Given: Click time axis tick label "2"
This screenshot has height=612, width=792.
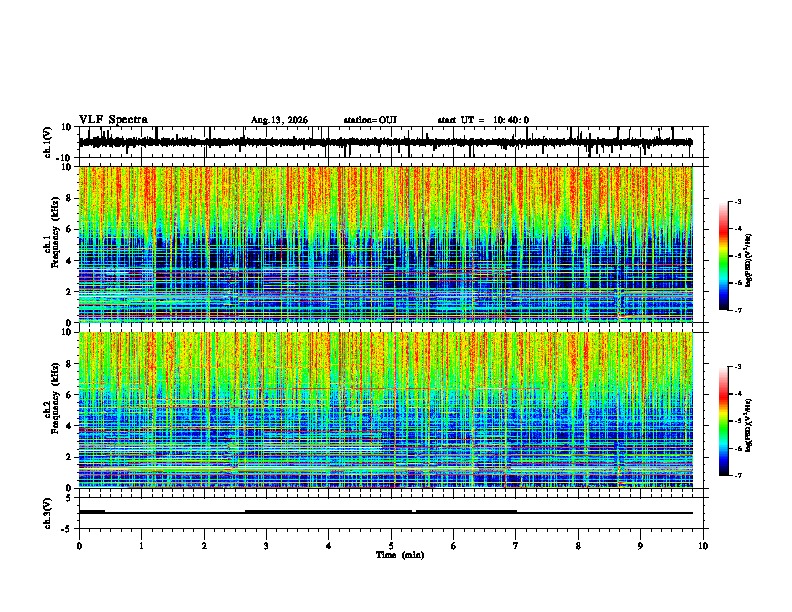Looking at the screenshot, I should point(204,546).
